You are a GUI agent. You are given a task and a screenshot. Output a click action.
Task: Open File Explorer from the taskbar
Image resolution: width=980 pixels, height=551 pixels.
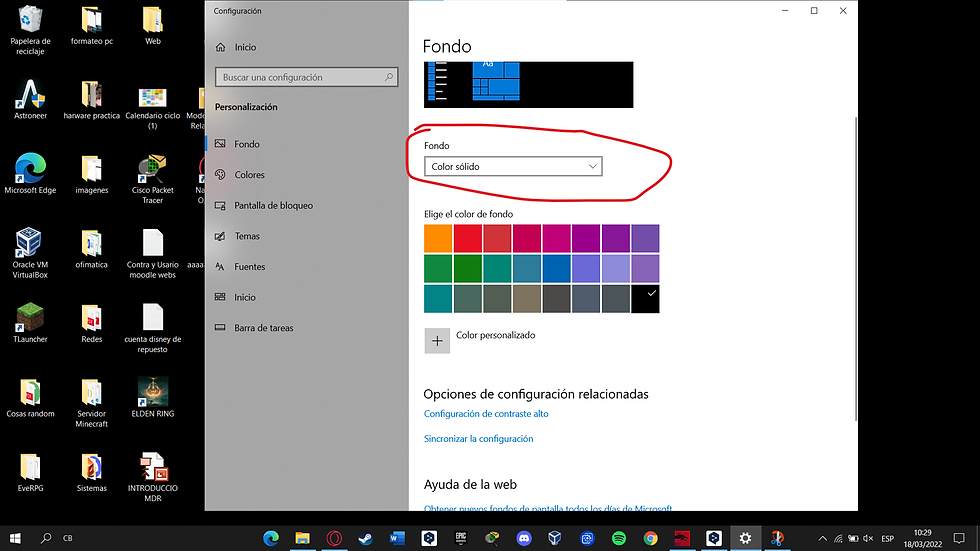pos(302,538)
